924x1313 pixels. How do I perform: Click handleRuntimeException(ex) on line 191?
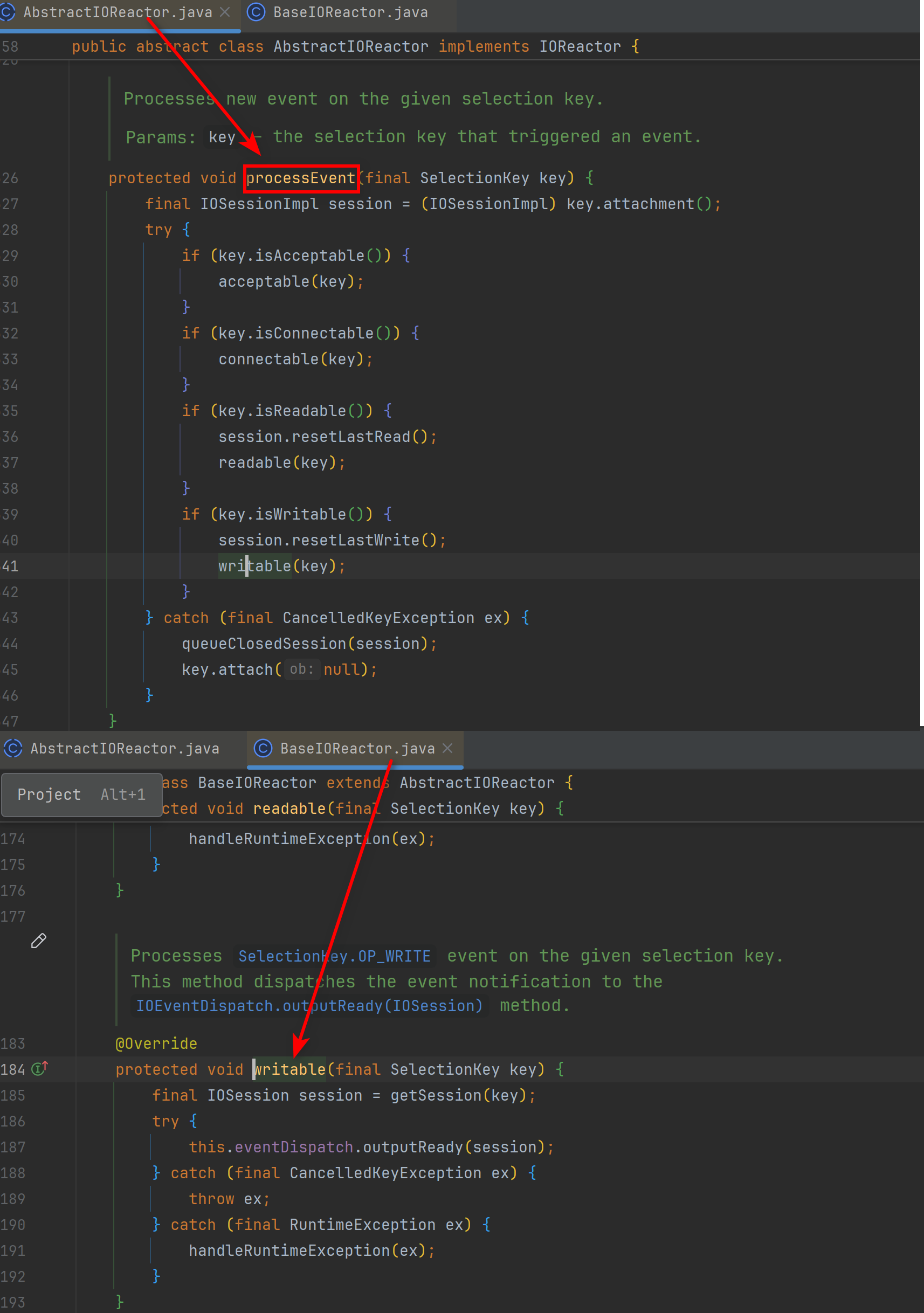(x=312, y=1250)
